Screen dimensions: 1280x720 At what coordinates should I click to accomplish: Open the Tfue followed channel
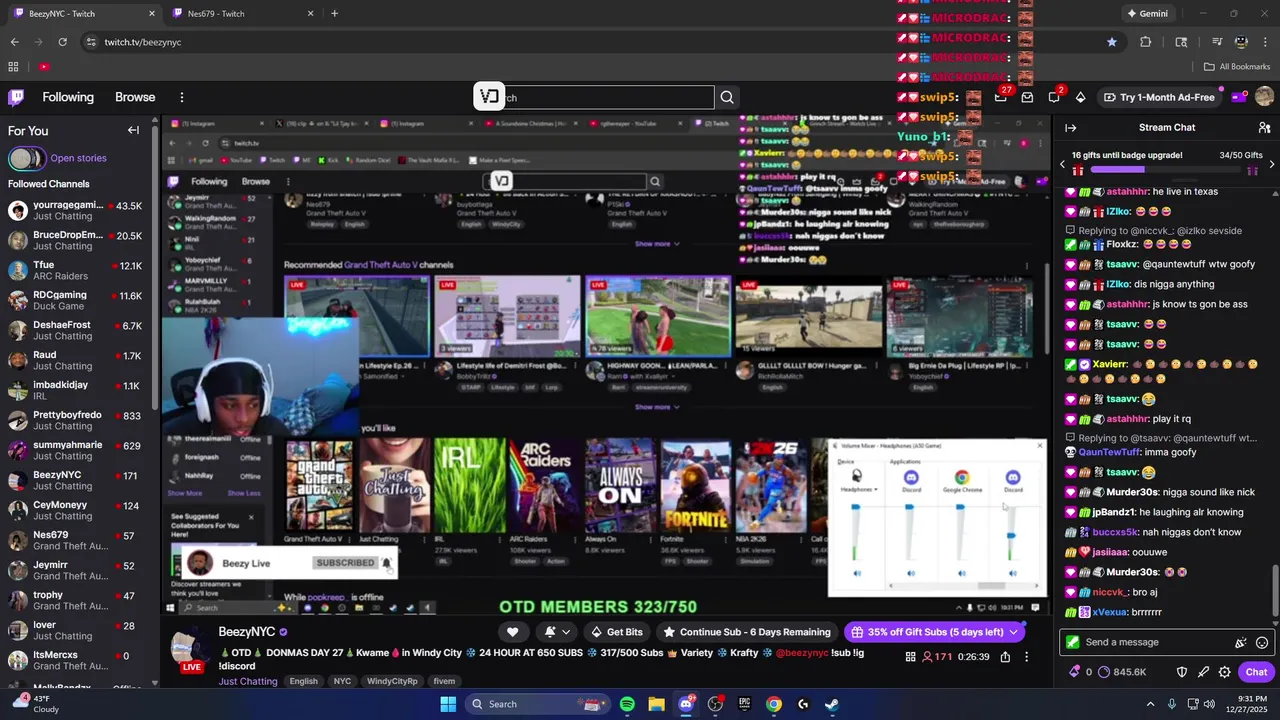[x=78, y=271]
